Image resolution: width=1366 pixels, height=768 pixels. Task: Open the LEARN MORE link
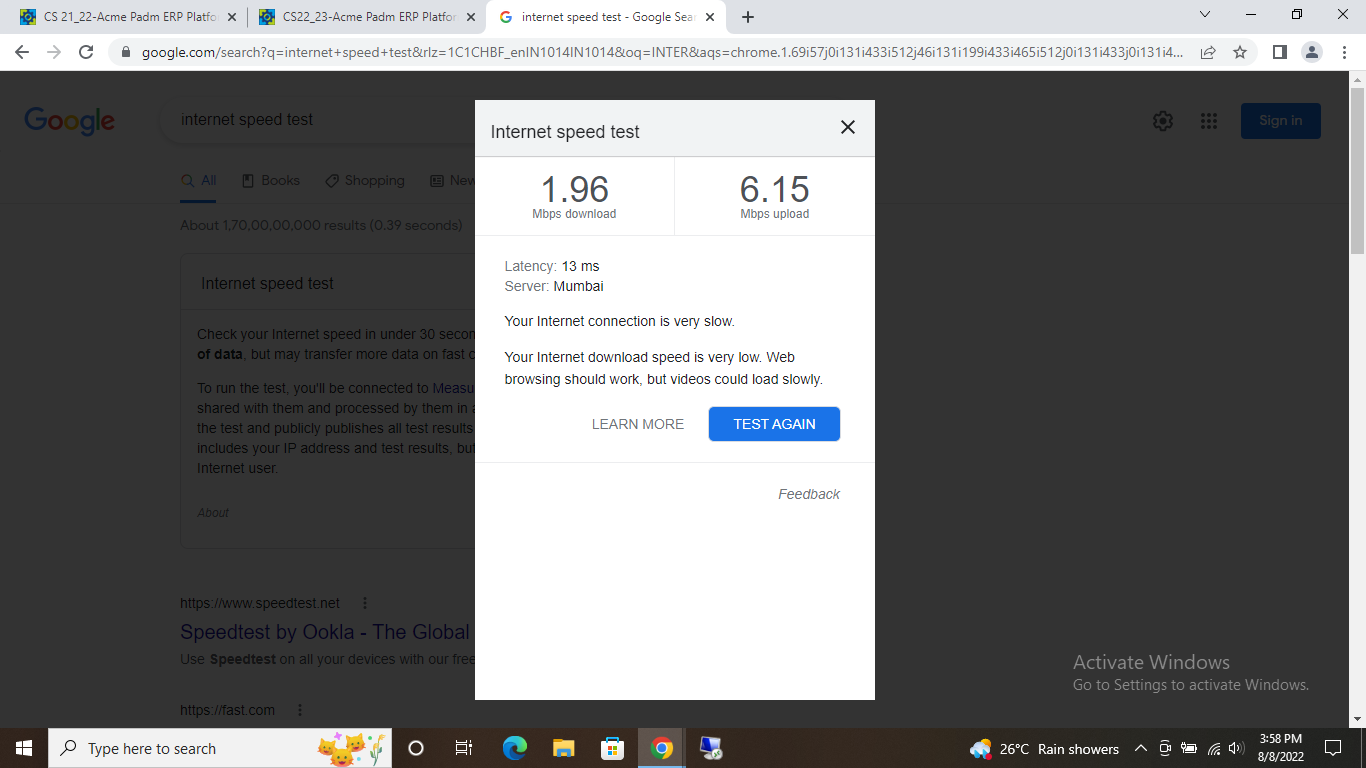638,424
